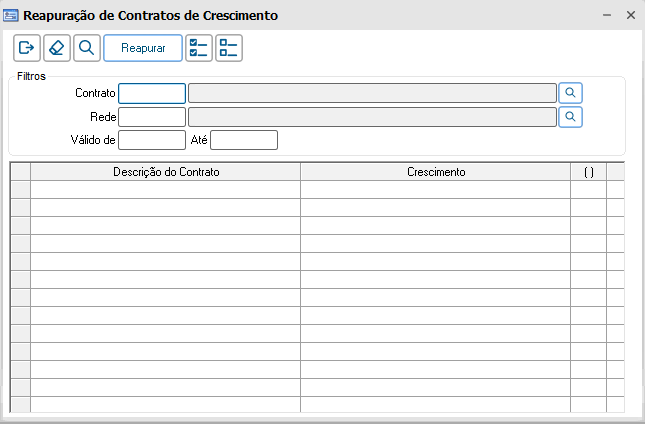The width and height of the screenshot is (645, 424).
Task: Select first grid row's Descrição cell
Action: click(165, 190)
